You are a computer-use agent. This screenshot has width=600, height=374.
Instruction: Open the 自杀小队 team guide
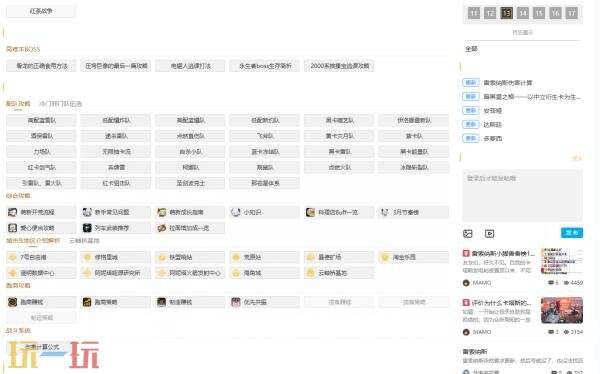point(191,152)
